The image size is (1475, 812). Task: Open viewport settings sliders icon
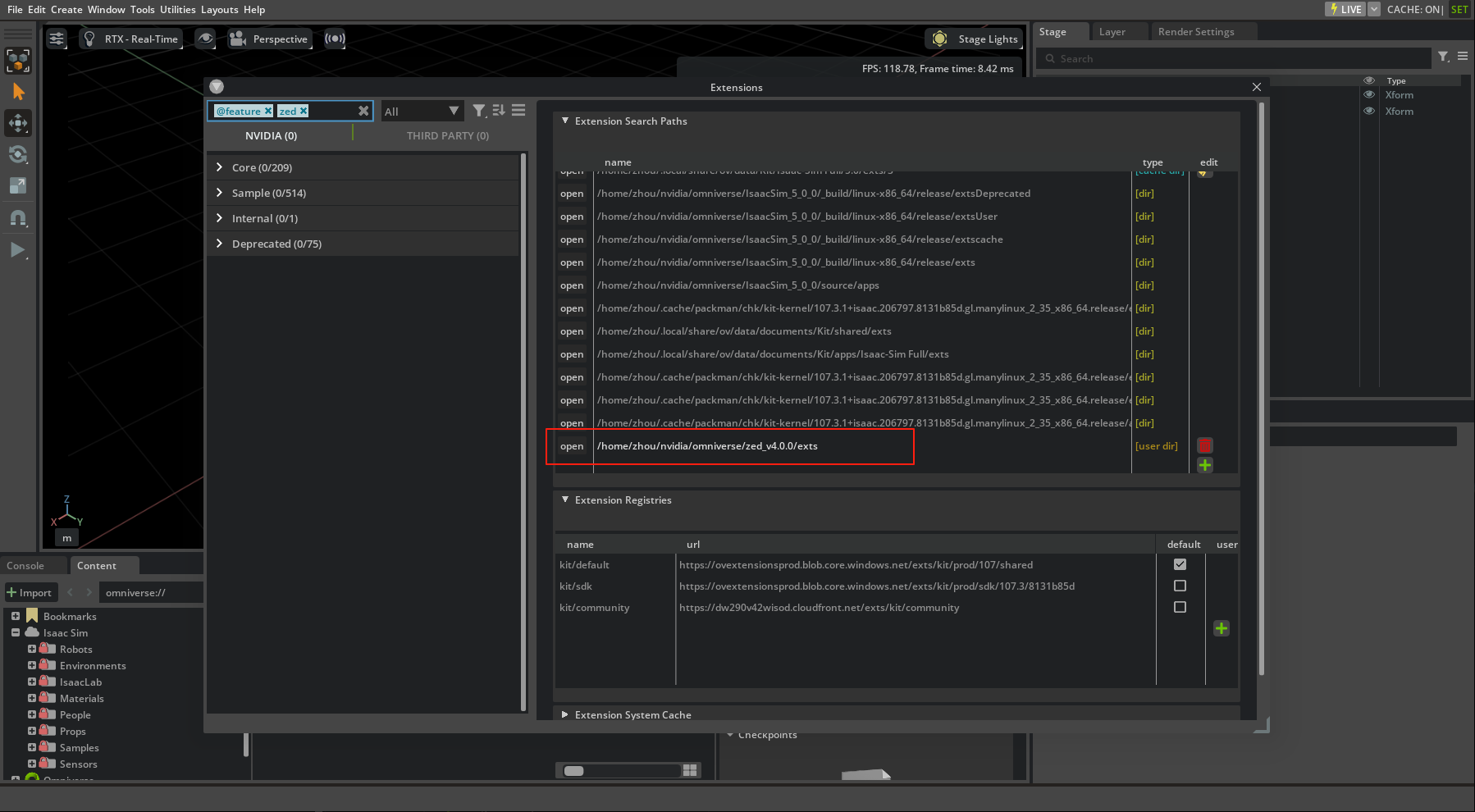[57, 39]
